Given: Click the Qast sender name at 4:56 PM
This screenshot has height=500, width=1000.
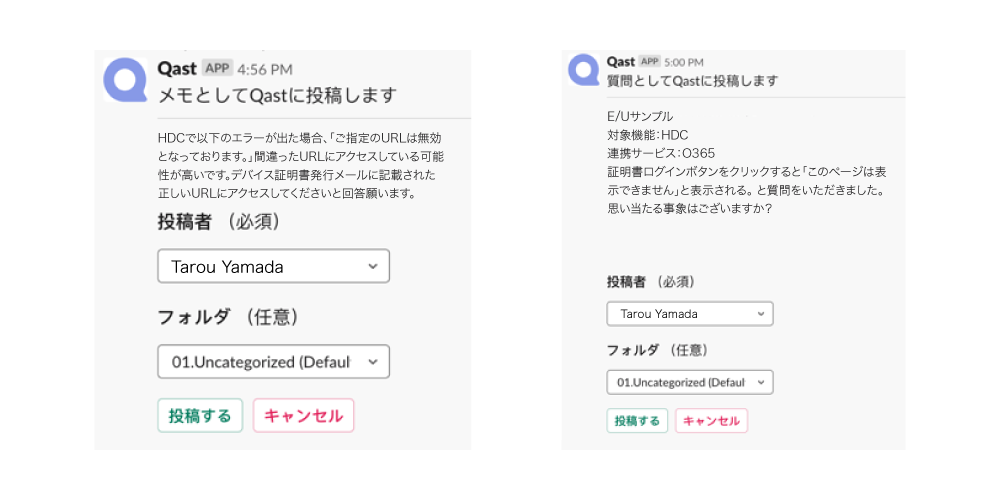Looking at the screenshot, I should (x=177, y=68).
